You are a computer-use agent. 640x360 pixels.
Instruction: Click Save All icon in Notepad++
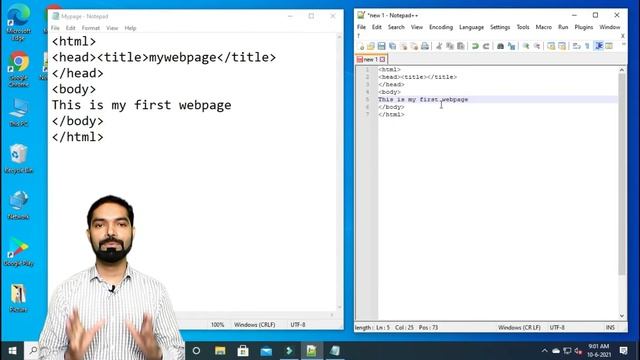tap(392, 46)
